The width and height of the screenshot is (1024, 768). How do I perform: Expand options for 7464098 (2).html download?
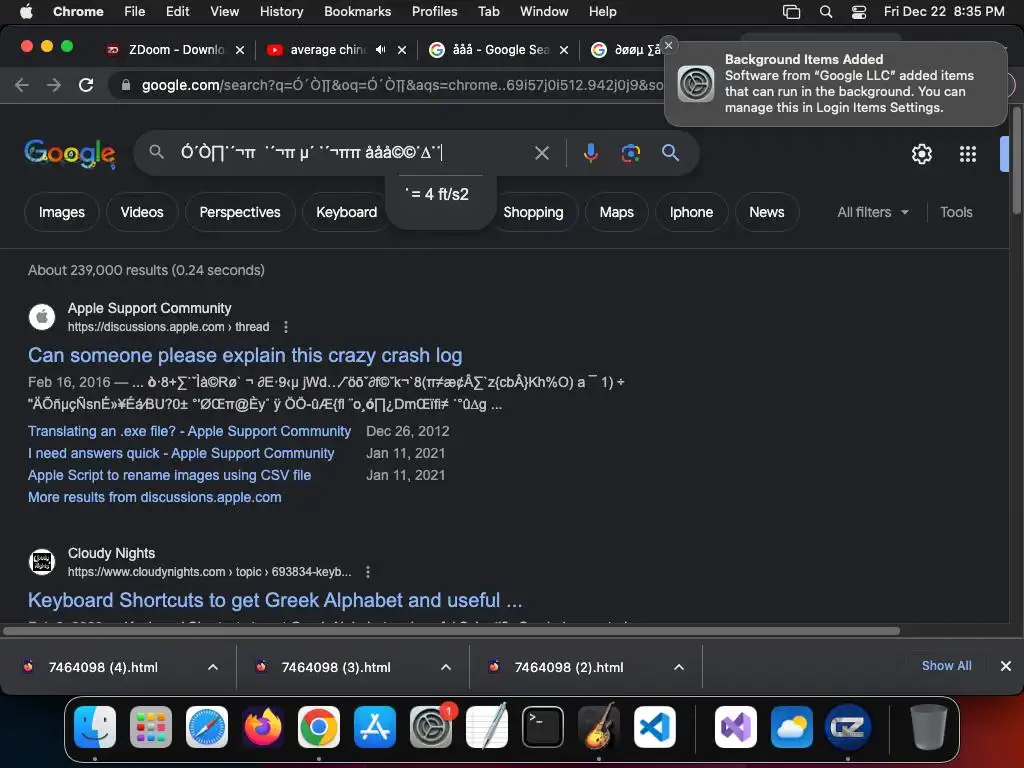(679, 667)
